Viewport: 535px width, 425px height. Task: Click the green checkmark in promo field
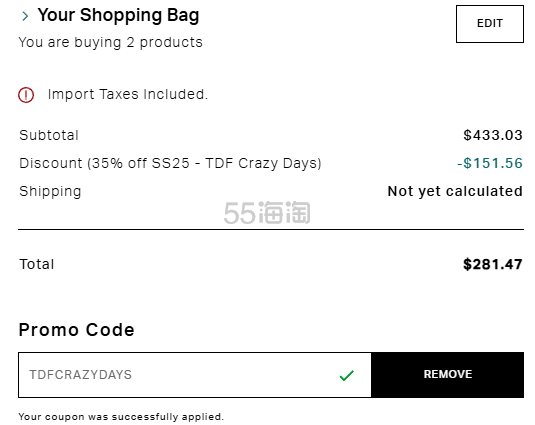[x=347, y=375]
